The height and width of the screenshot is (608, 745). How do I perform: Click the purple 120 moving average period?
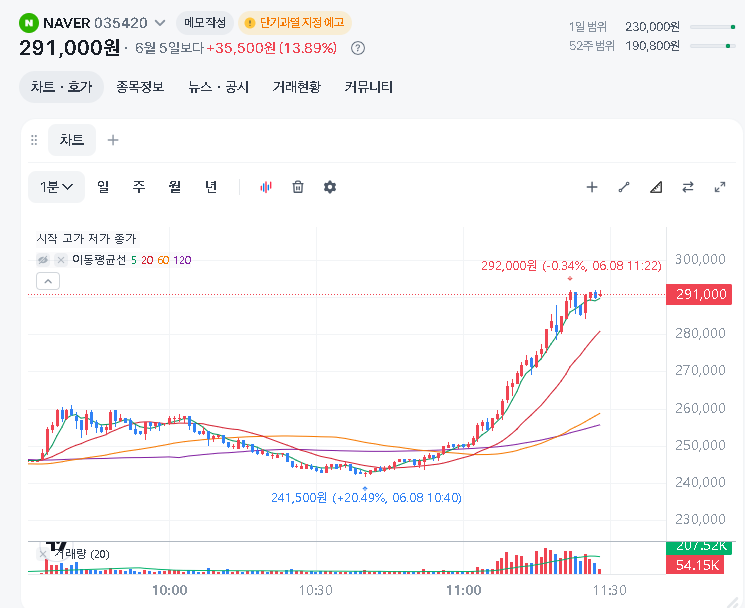tap(182, 260)
